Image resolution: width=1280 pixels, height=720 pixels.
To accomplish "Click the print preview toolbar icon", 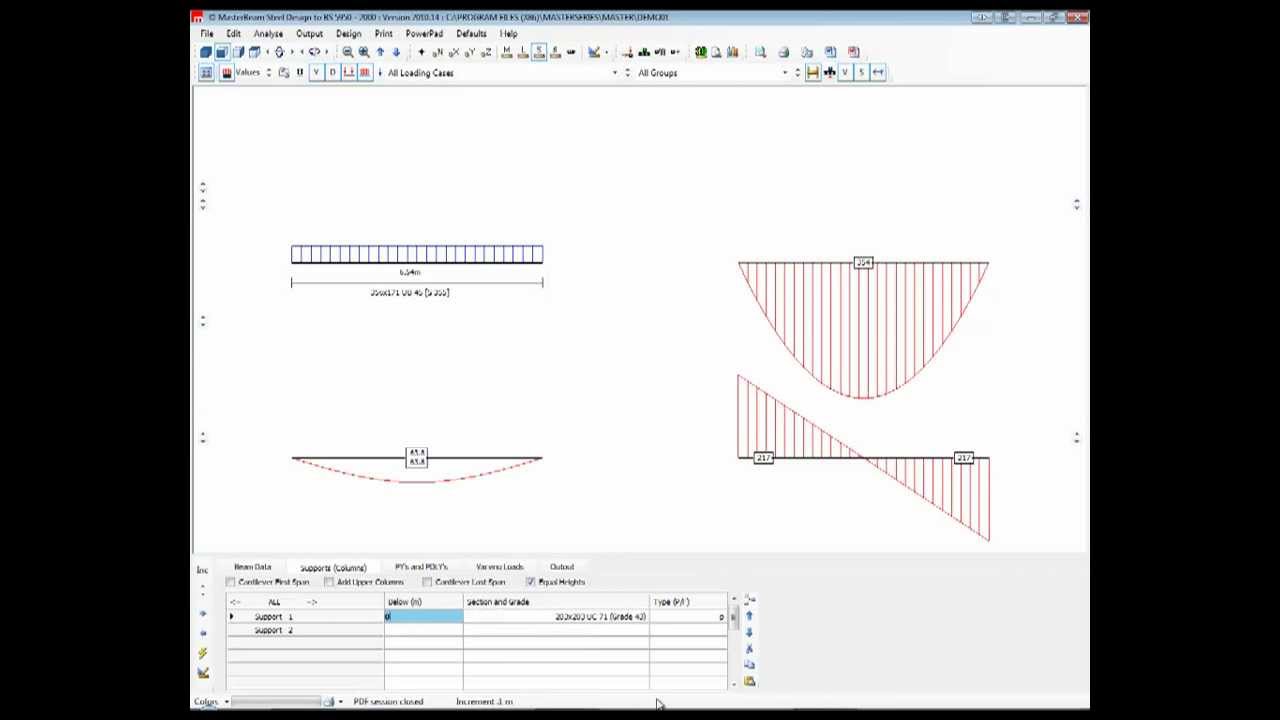I will (x=760, y=52).
